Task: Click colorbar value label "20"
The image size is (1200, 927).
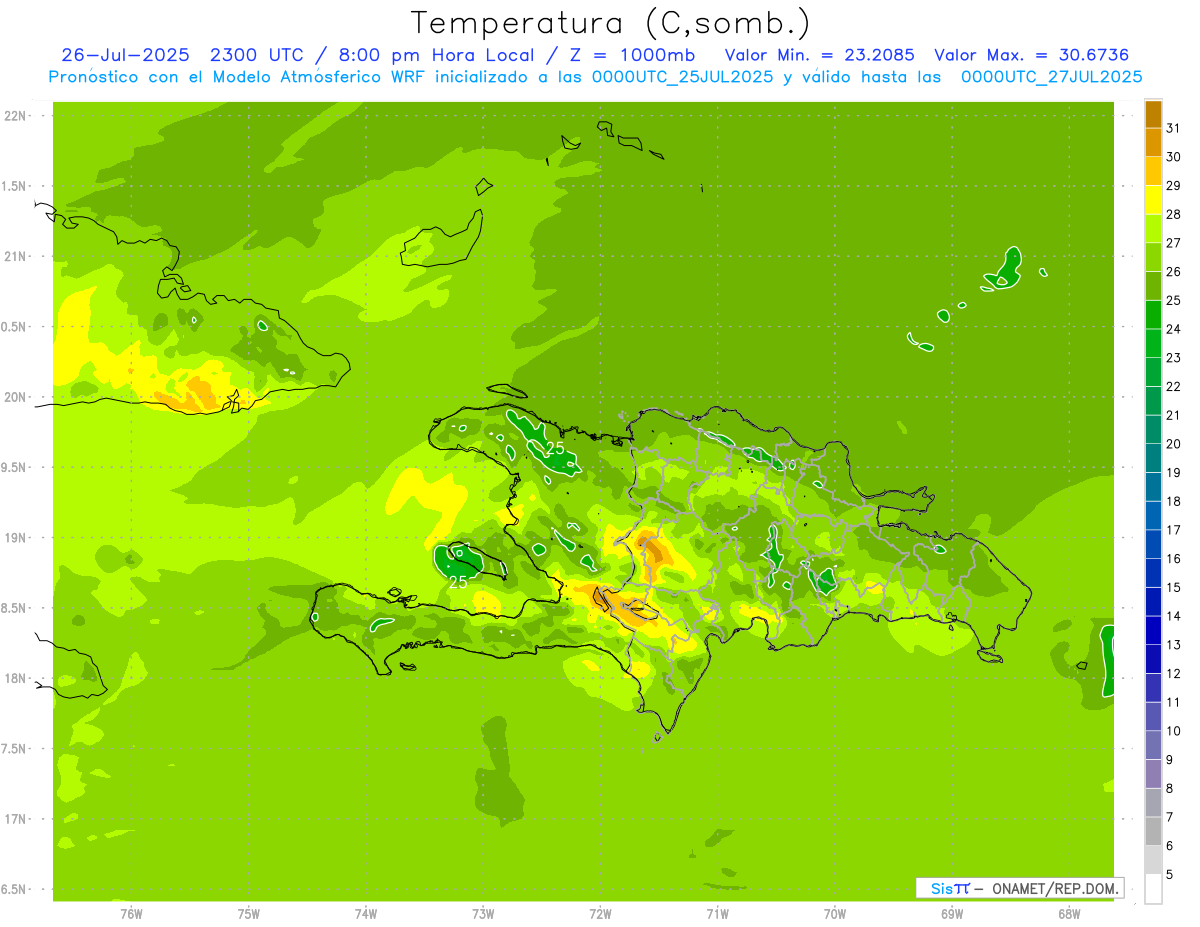Action: point(1174,443)
